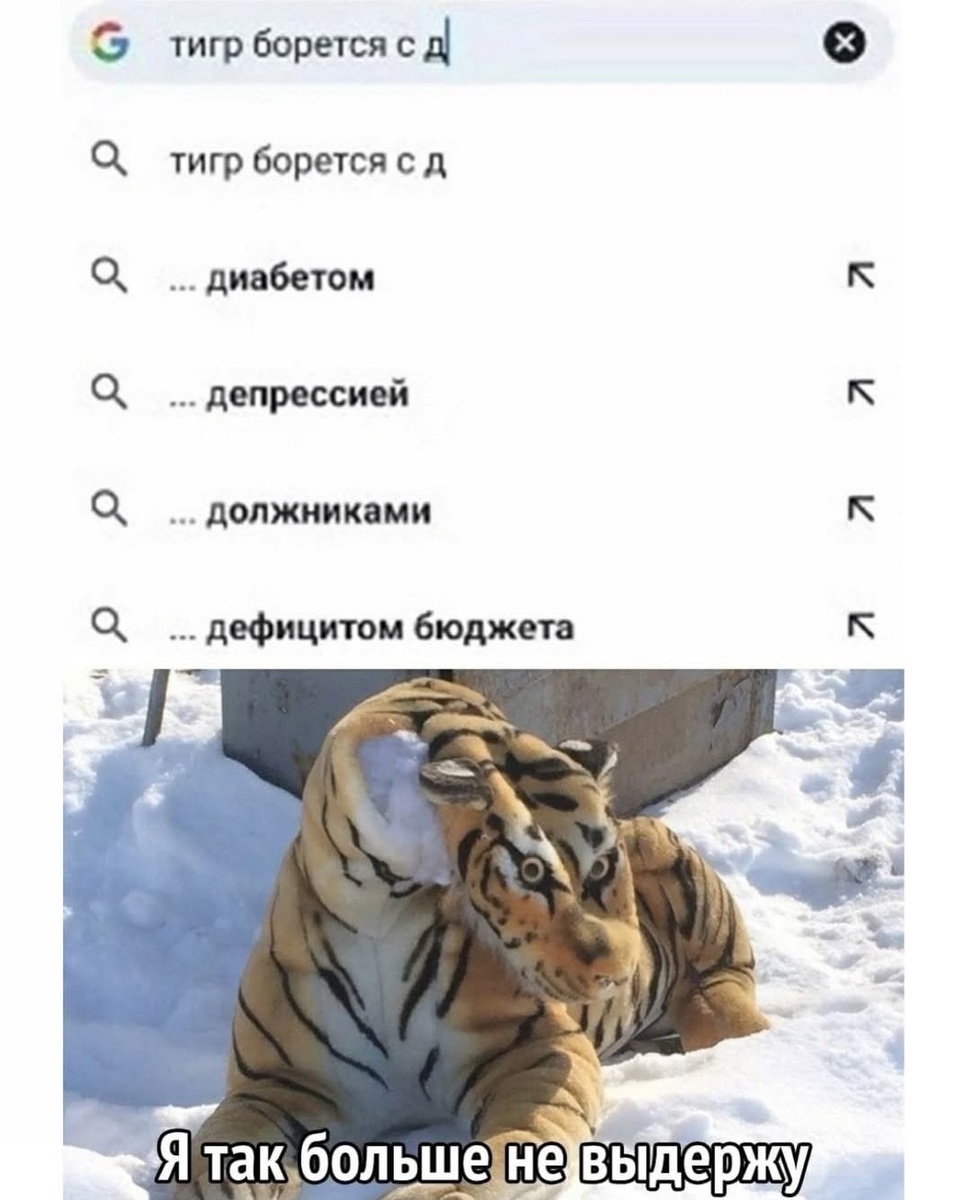Insert 'дефицитом бюджета' using its arrow icon

[862, 627]
